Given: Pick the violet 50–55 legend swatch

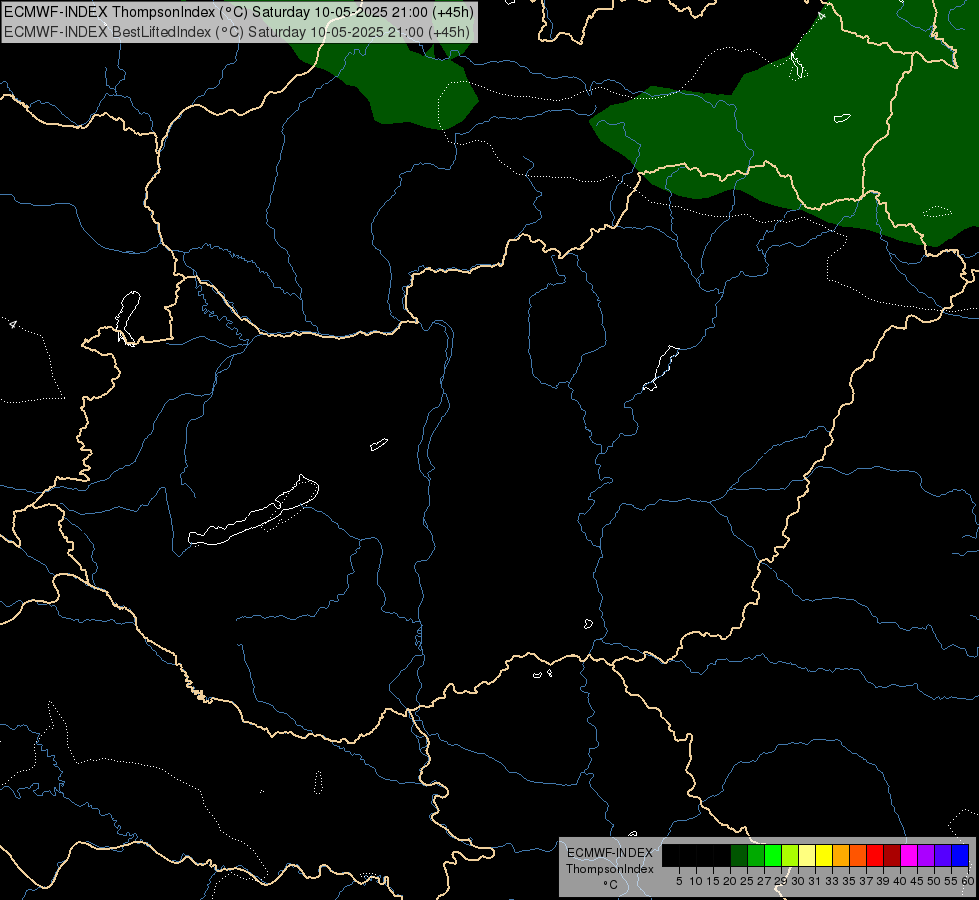Looking at the screenshot, I should (943, 855).
